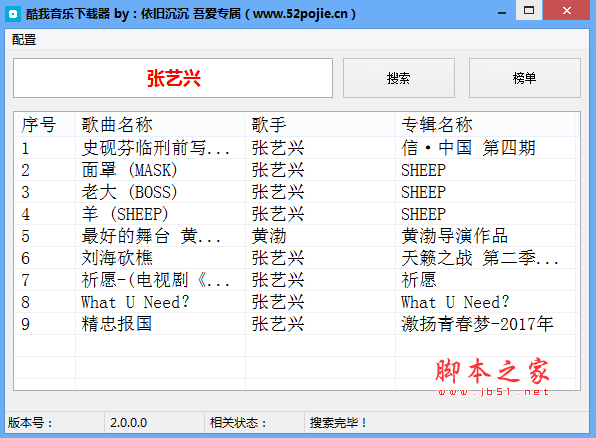Screen dimensions: 596x438
Task: Sort by the 歌曲名称 column header
Action: [160, 125]
